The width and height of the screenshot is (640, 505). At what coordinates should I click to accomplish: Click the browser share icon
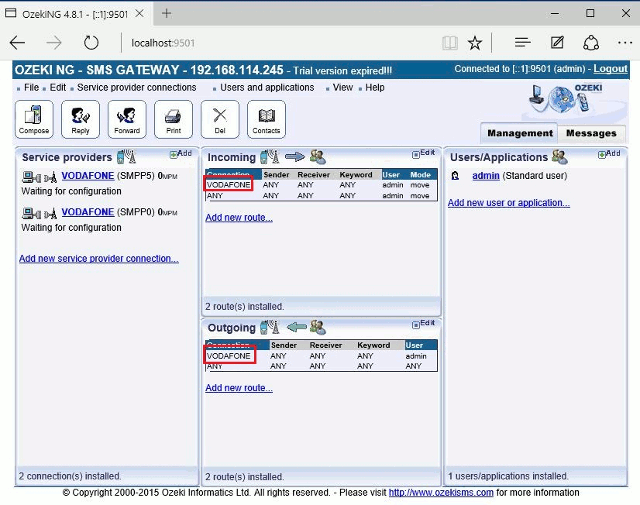coord(591,42)
